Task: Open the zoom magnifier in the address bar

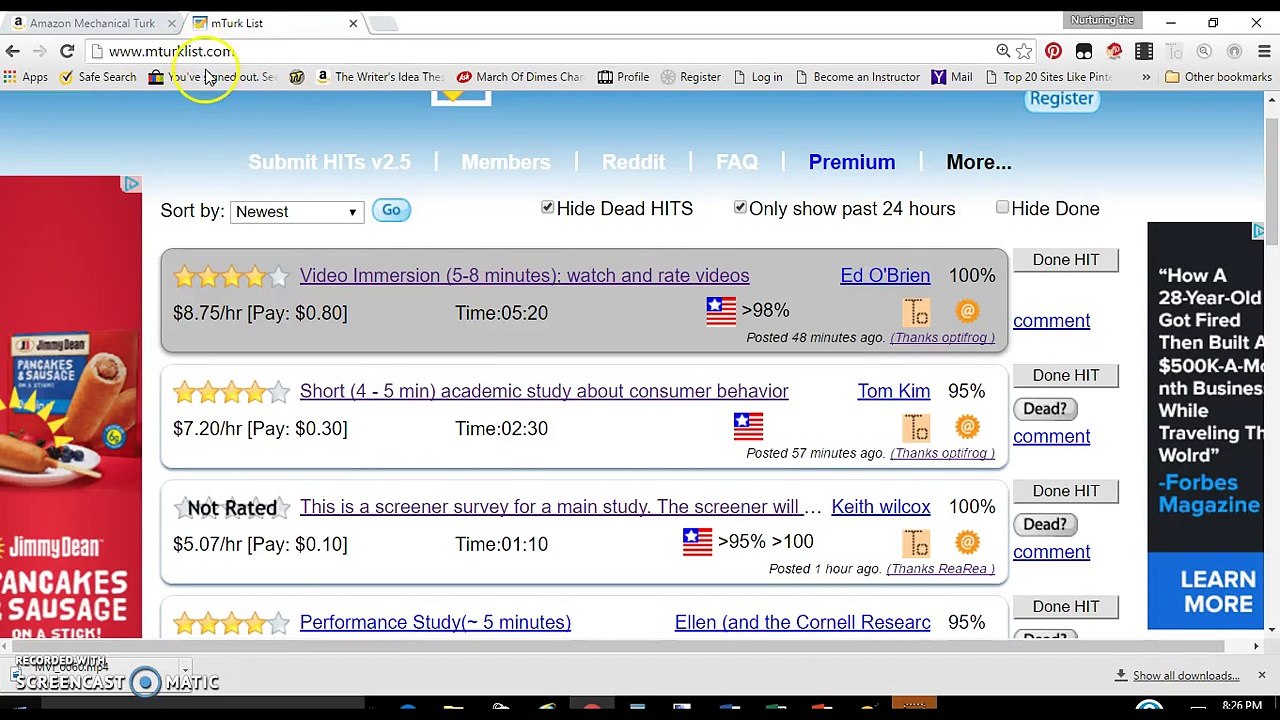Action: point(1003,51)
